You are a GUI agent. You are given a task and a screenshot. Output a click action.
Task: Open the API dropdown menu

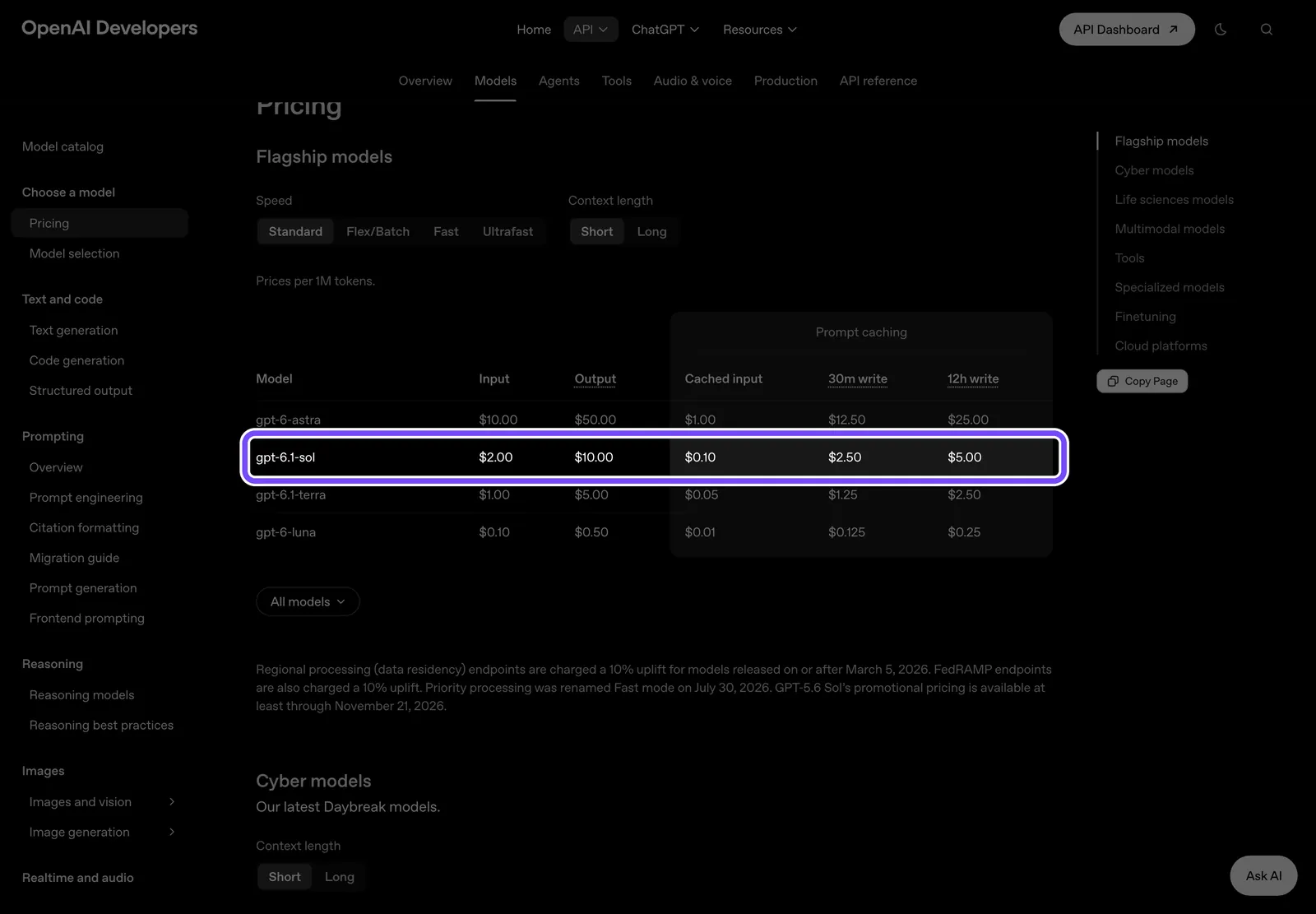591,30
